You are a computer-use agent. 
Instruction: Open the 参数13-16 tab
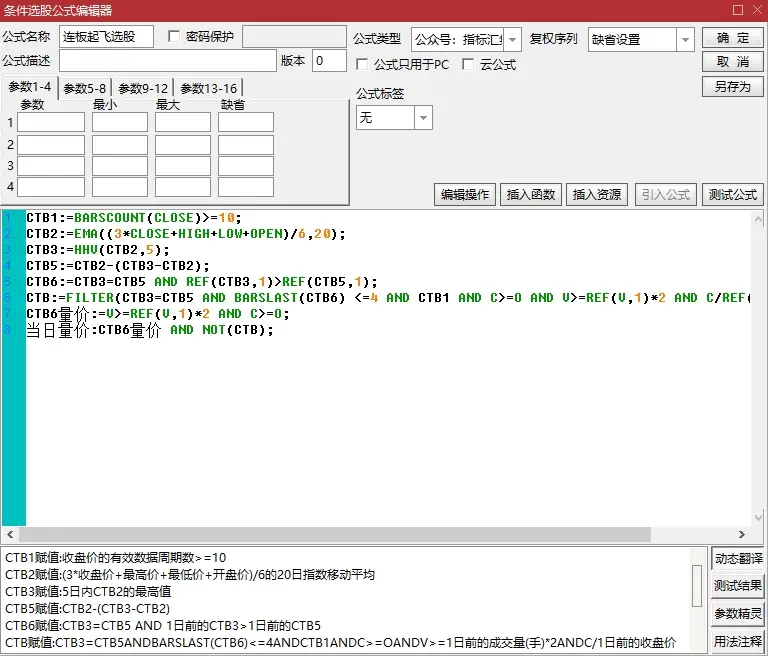[208, 88]
